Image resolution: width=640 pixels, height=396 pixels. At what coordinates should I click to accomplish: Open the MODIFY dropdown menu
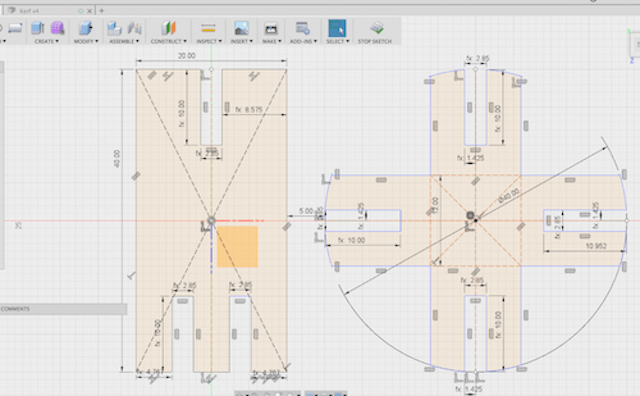pos(86,41)
